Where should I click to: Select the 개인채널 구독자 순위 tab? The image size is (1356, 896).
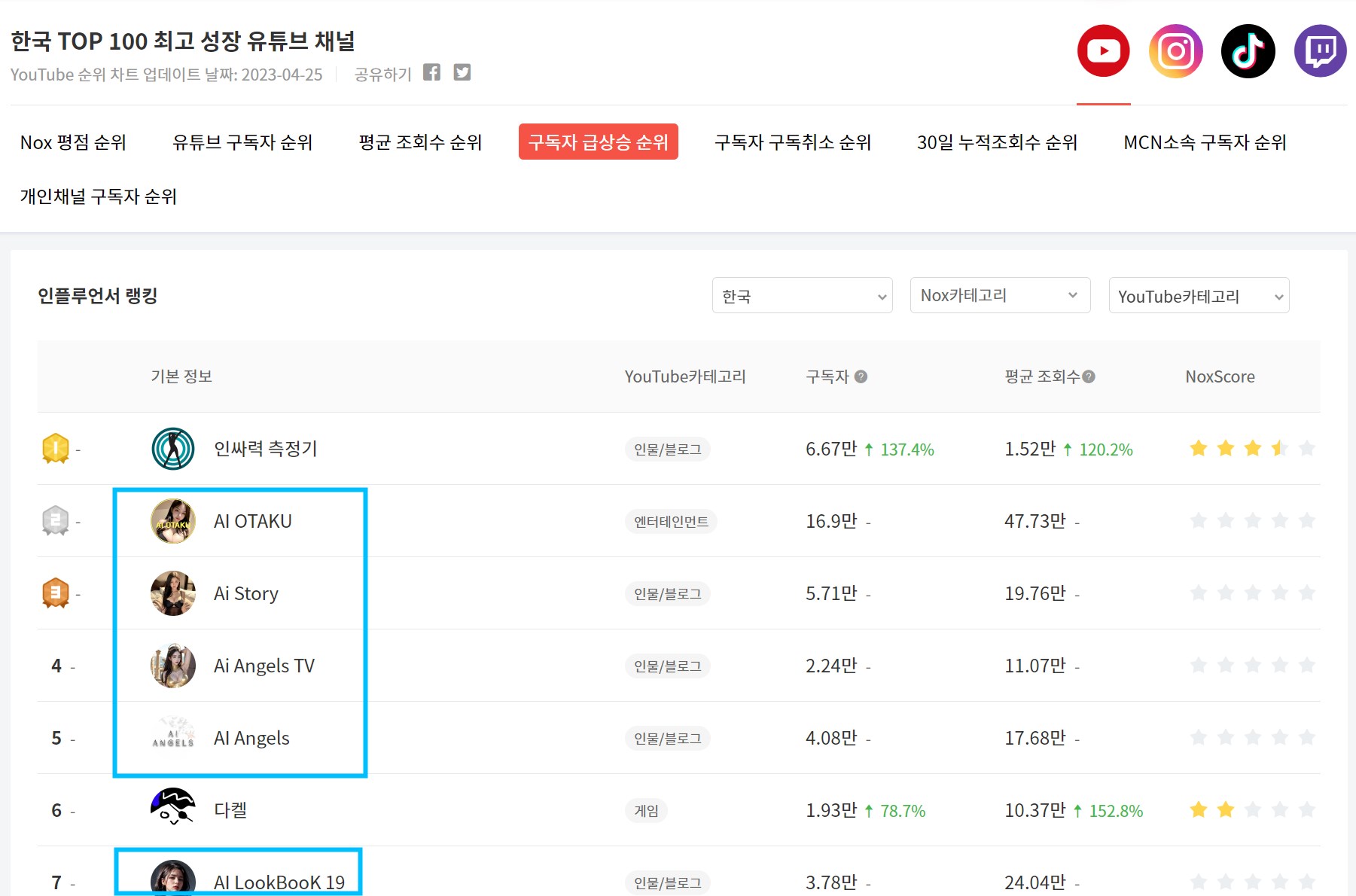99,197
